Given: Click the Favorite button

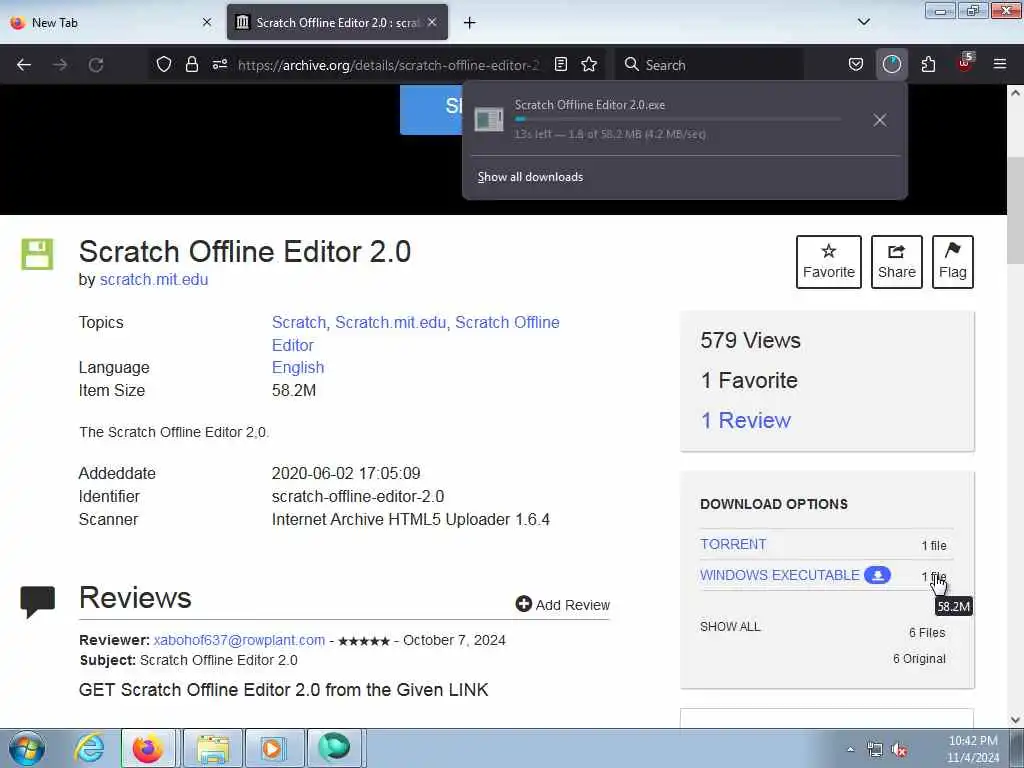Looking at the screenshot, I should tap(829, 262).
